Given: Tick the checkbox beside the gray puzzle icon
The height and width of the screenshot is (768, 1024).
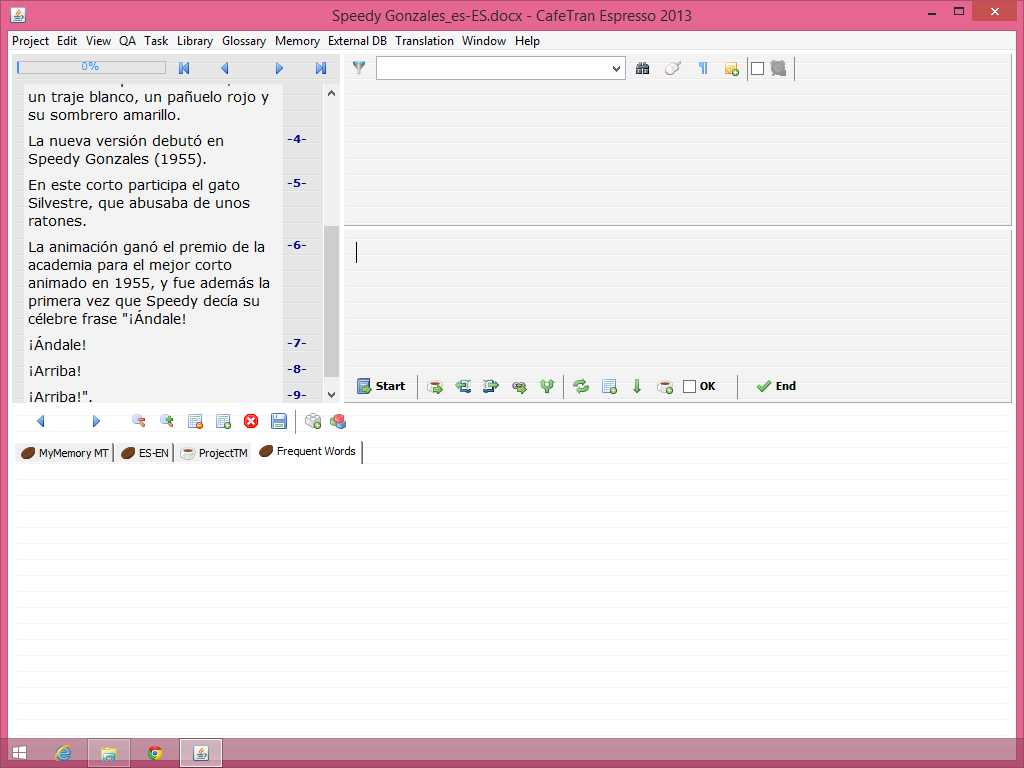Looking at the screenshot, I should [x=757, y=68].
